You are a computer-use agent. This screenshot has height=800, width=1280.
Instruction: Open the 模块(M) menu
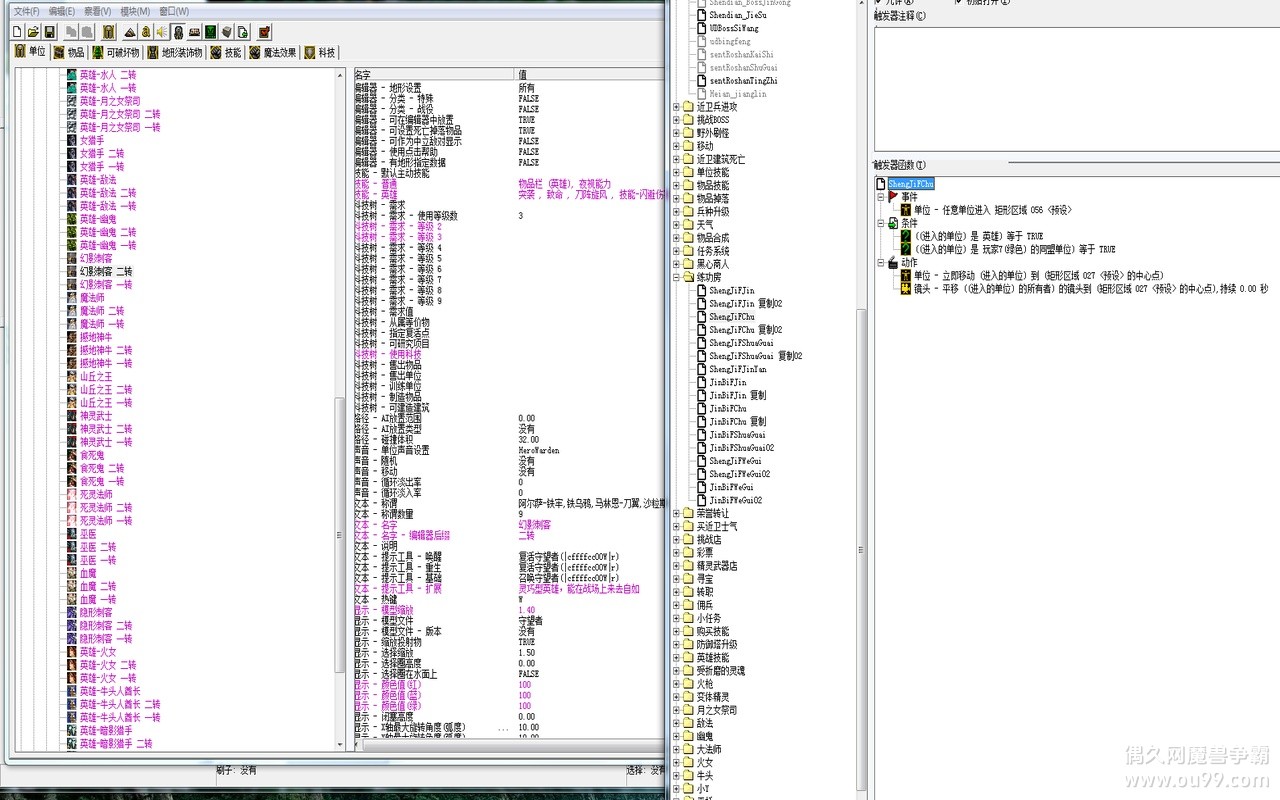[x=135, y=11]
